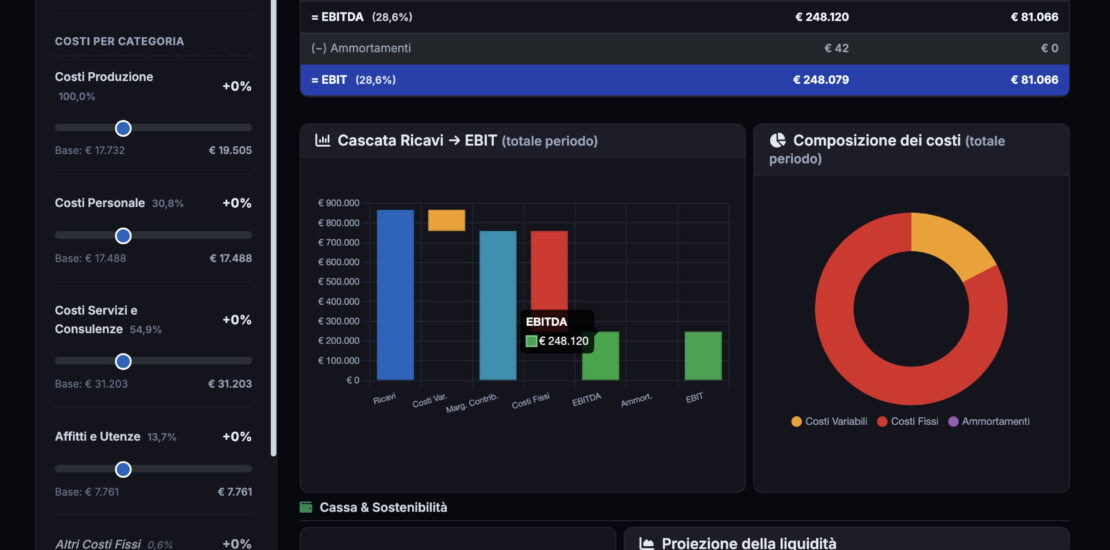Select the = EBITDA (28,6%) table row label
1110x550 pixels.
[x=362, y=17]
